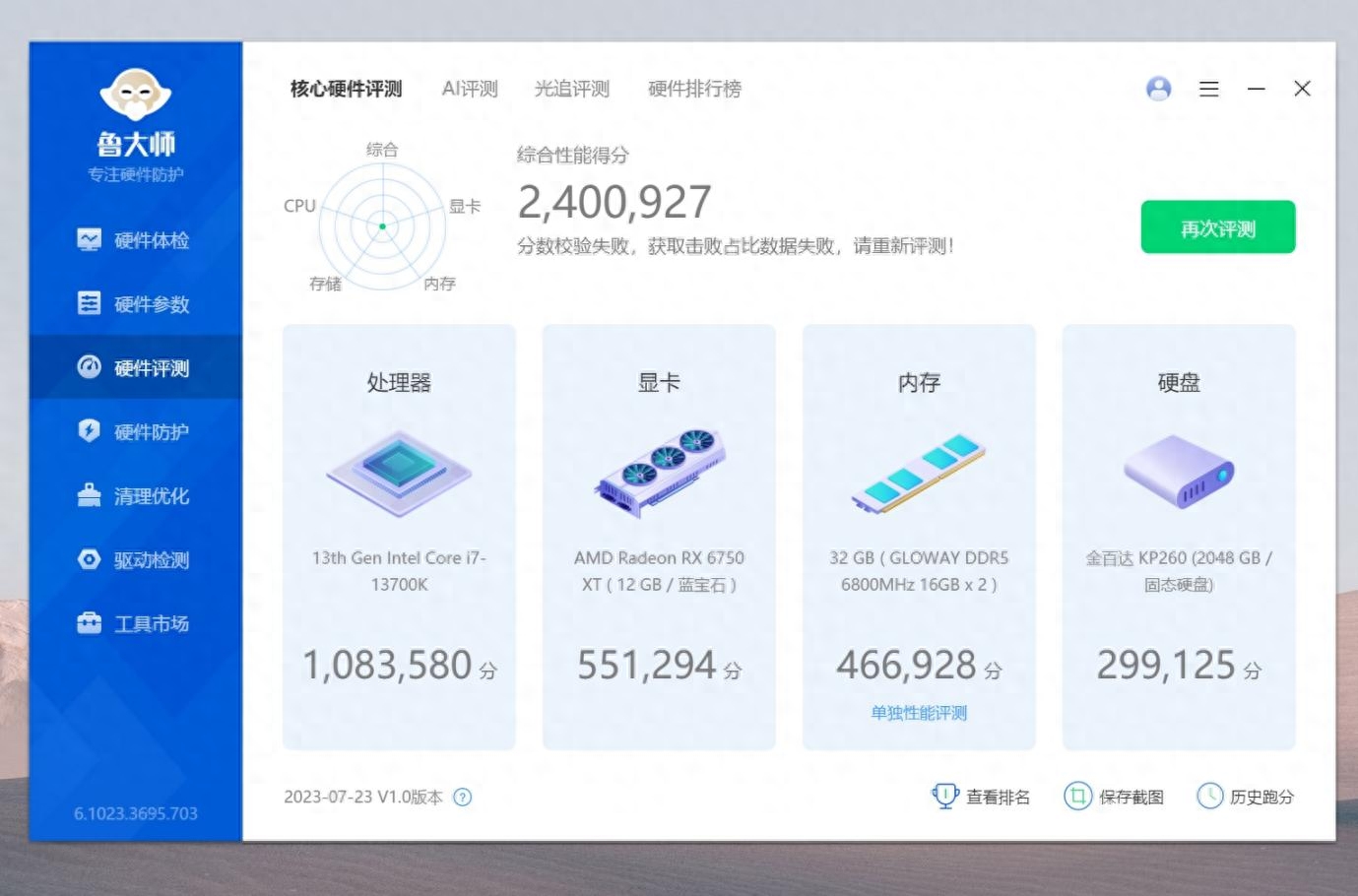
Task: Open 工具市场 in the sidebar
Action: [136, 623]
